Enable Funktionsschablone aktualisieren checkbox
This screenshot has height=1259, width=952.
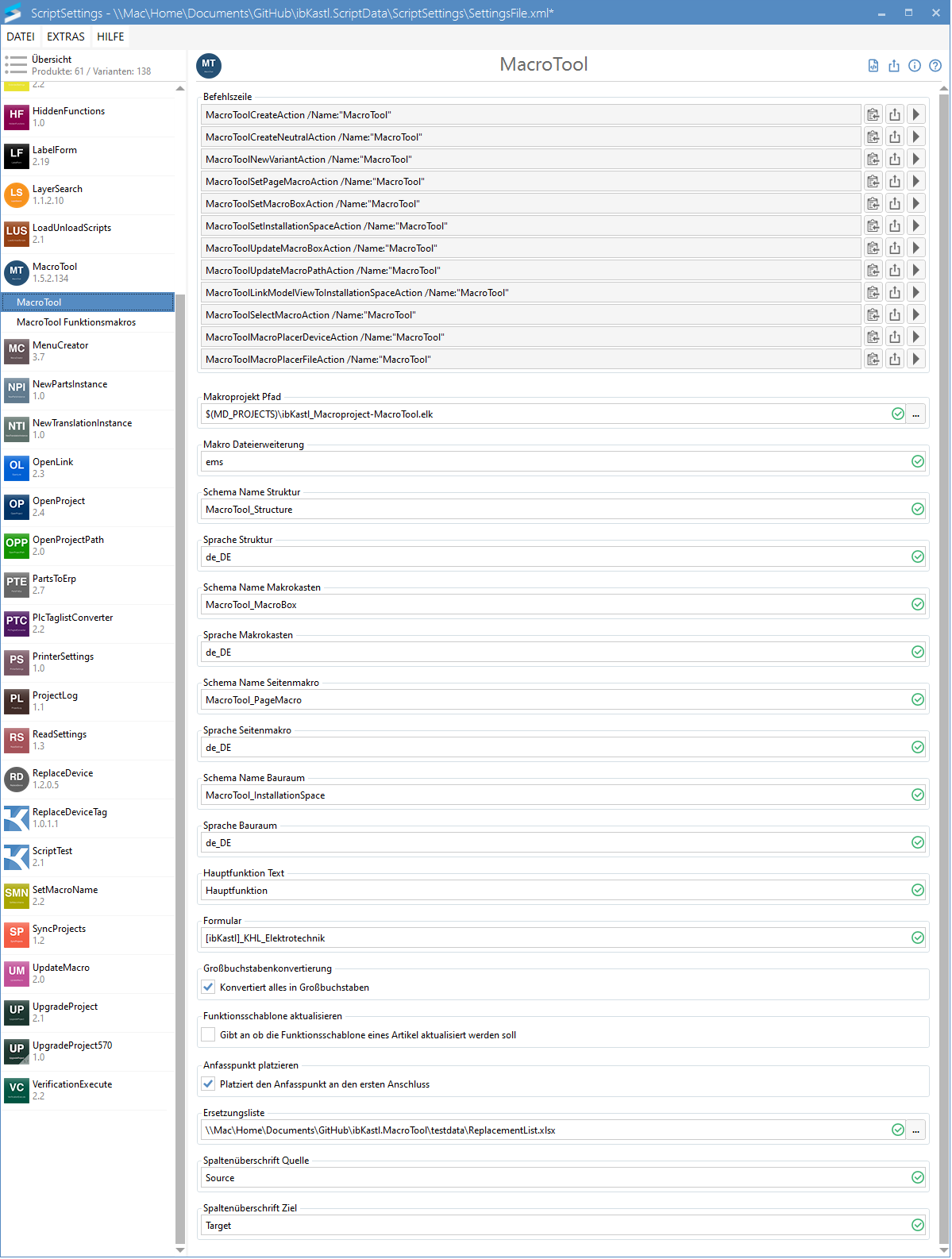pyautogui.click(x=208, y=1035)
